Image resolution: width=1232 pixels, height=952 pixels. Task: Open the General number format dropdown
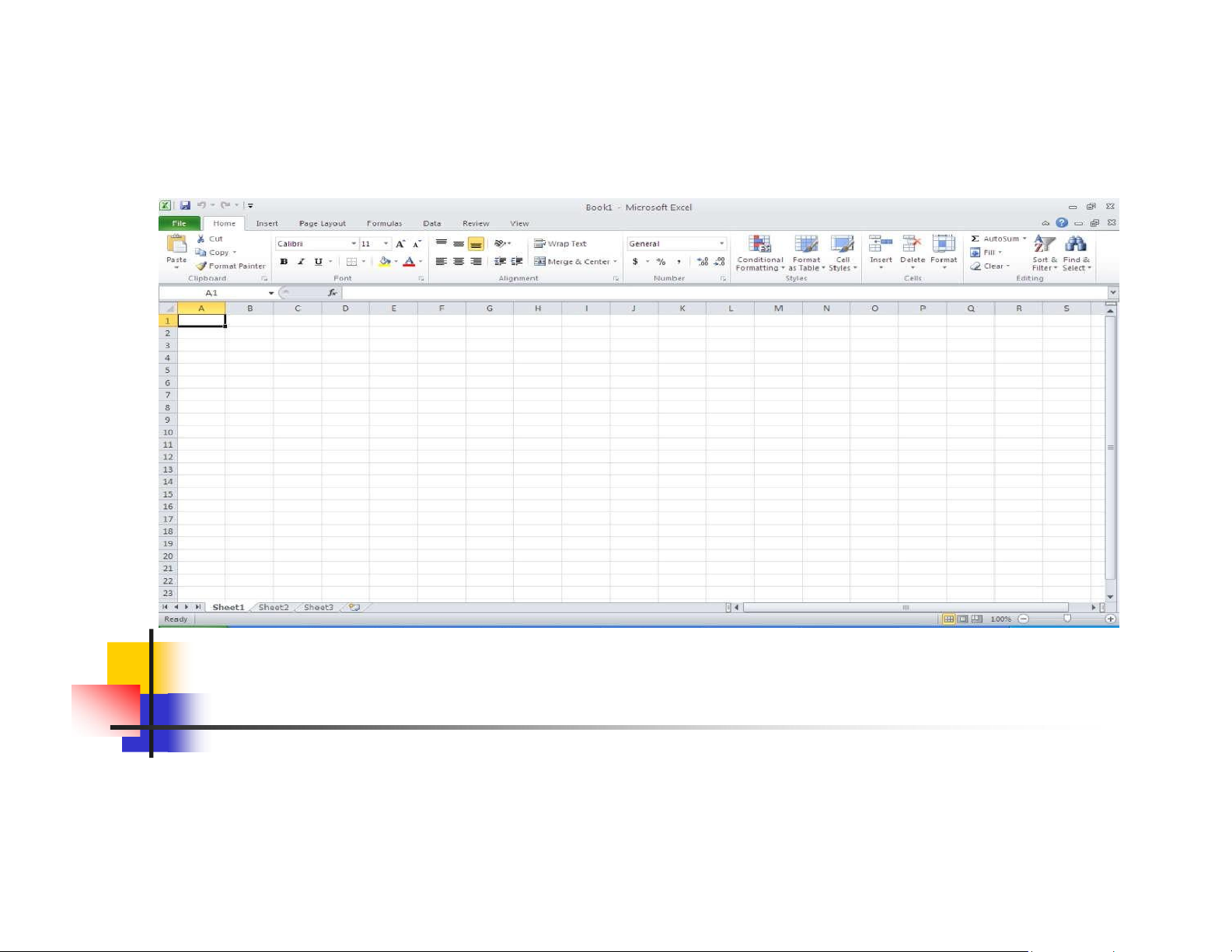pyautogui.click(x=721, y=244)
